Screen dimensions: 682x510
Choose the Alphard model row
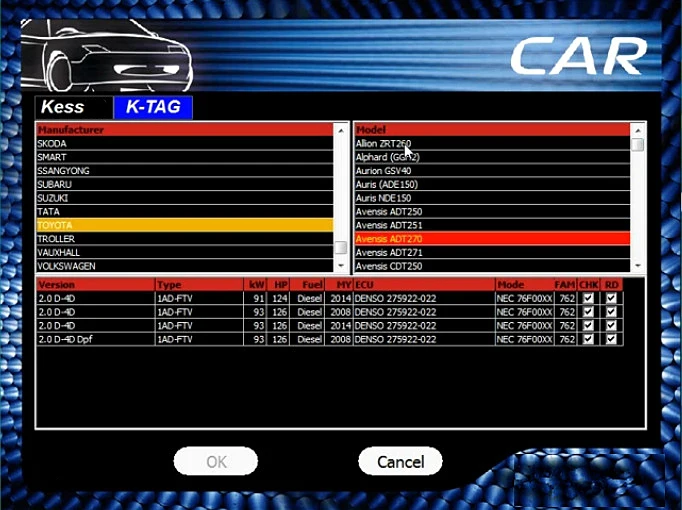click(x=492, y=157)
